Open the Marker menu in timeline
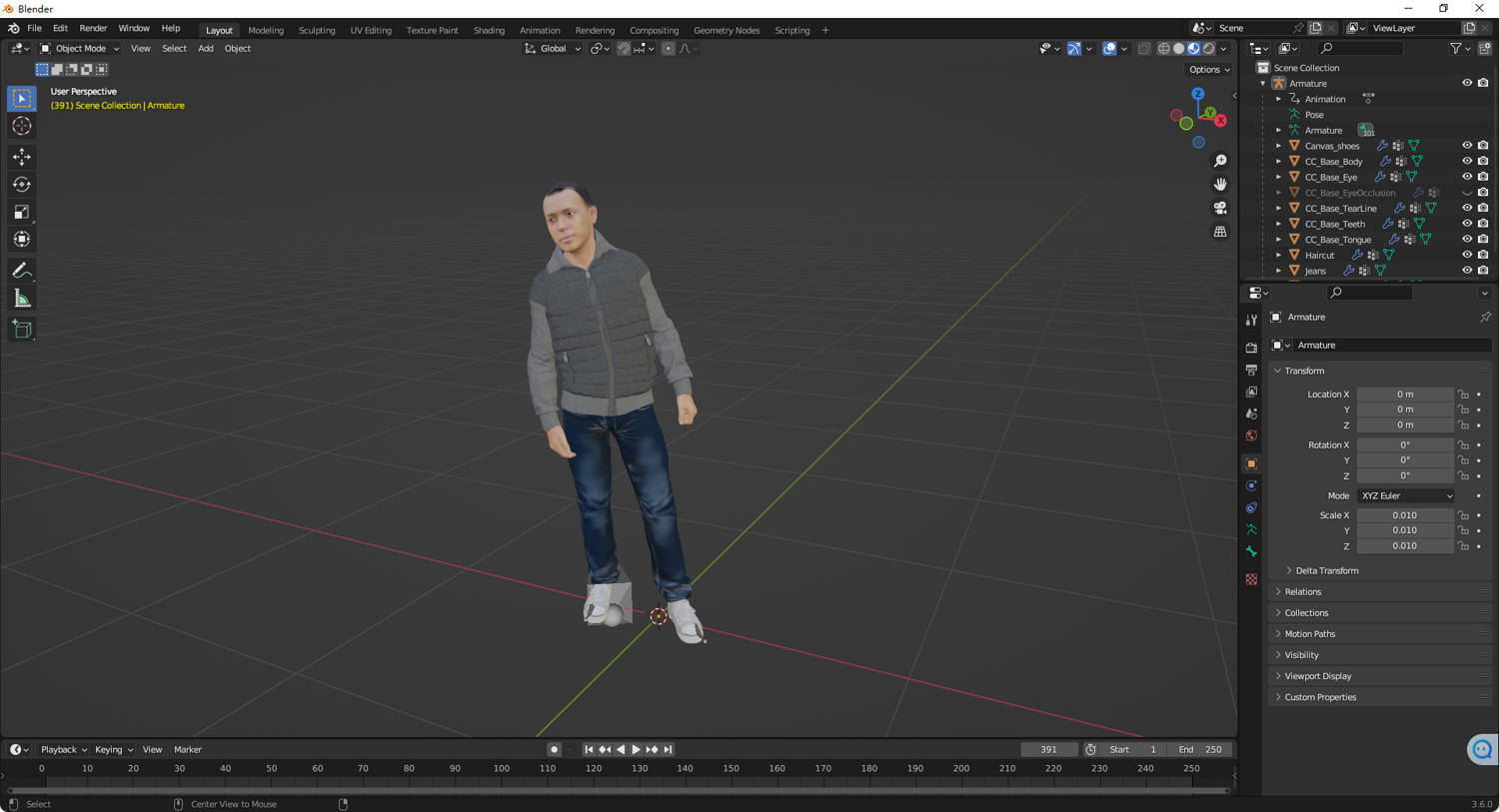1499x812 pixels. (188, 749)
